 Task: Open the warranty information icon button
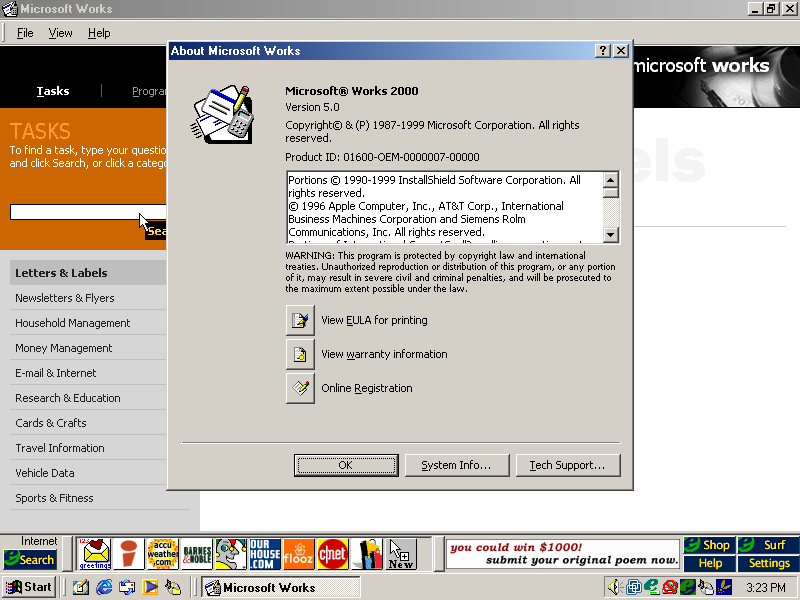[300, 354]
